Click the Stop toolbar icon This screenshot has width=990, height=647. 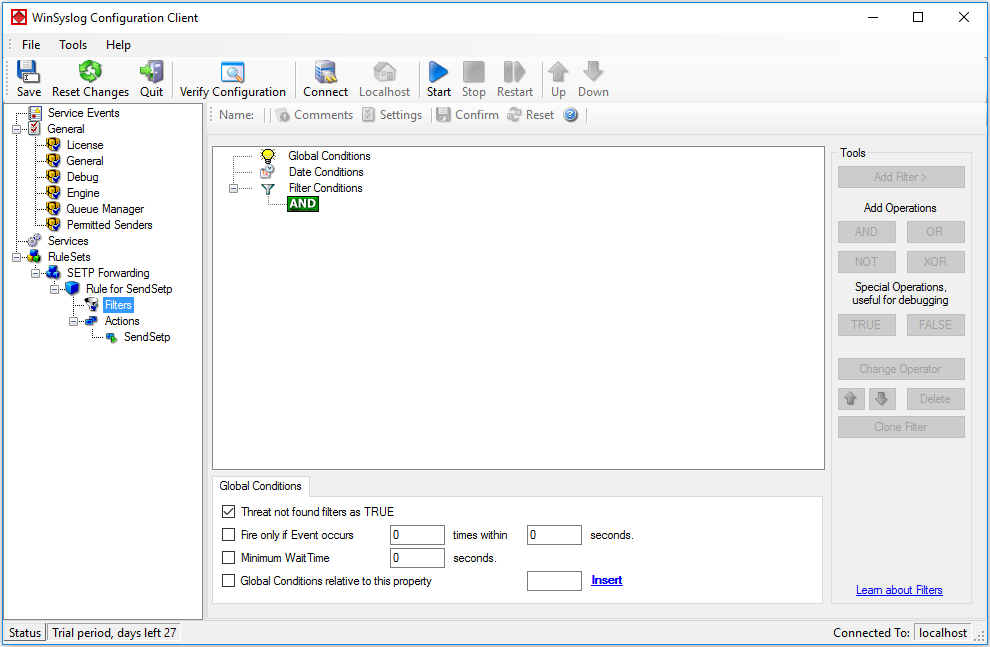coord(474,72)
